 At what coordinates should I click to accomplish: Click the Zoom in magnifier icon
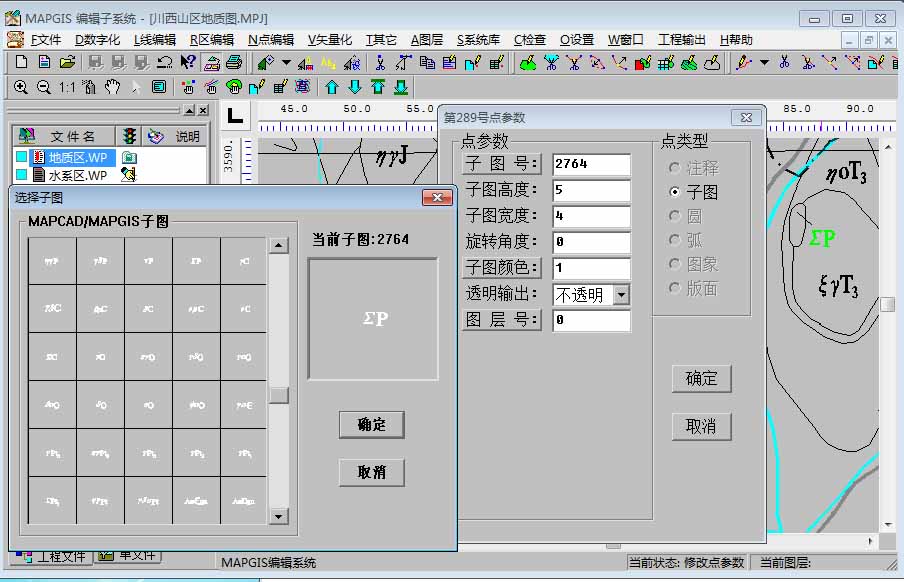pos(21,87)
